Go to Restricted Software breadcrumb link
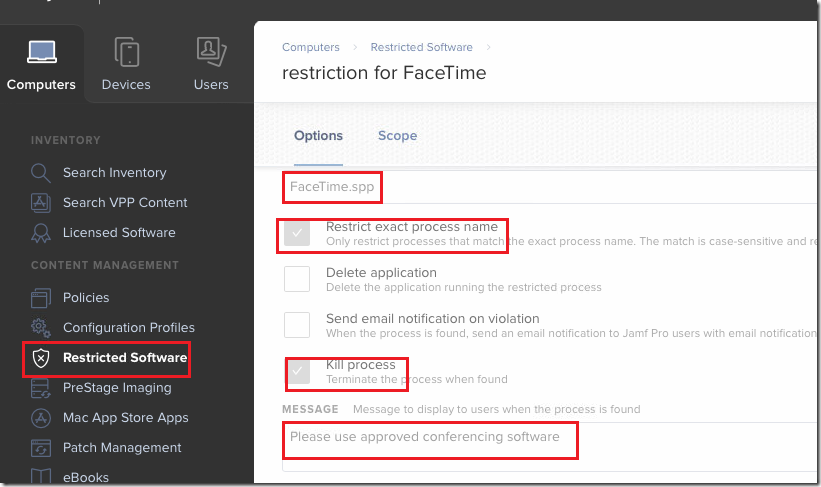821x487 pixels. 421,47
